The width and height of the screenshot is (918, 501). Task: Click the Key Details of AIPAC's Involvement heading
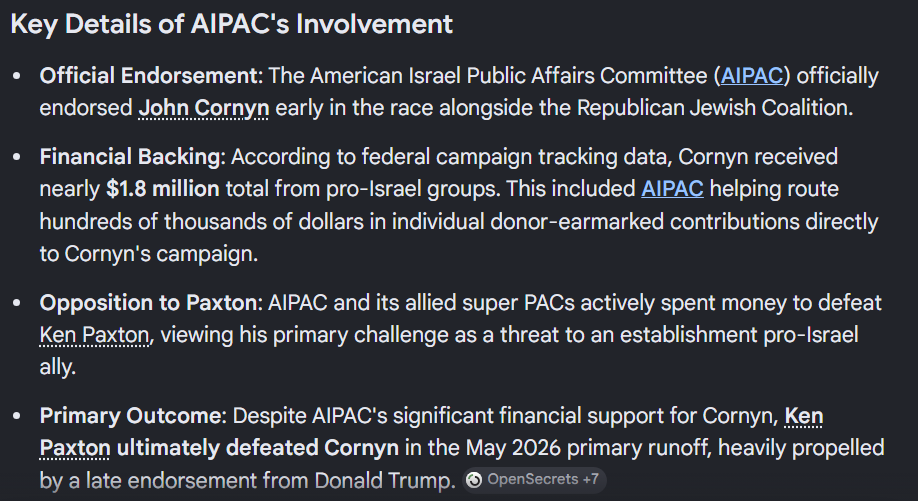point(232,25)
